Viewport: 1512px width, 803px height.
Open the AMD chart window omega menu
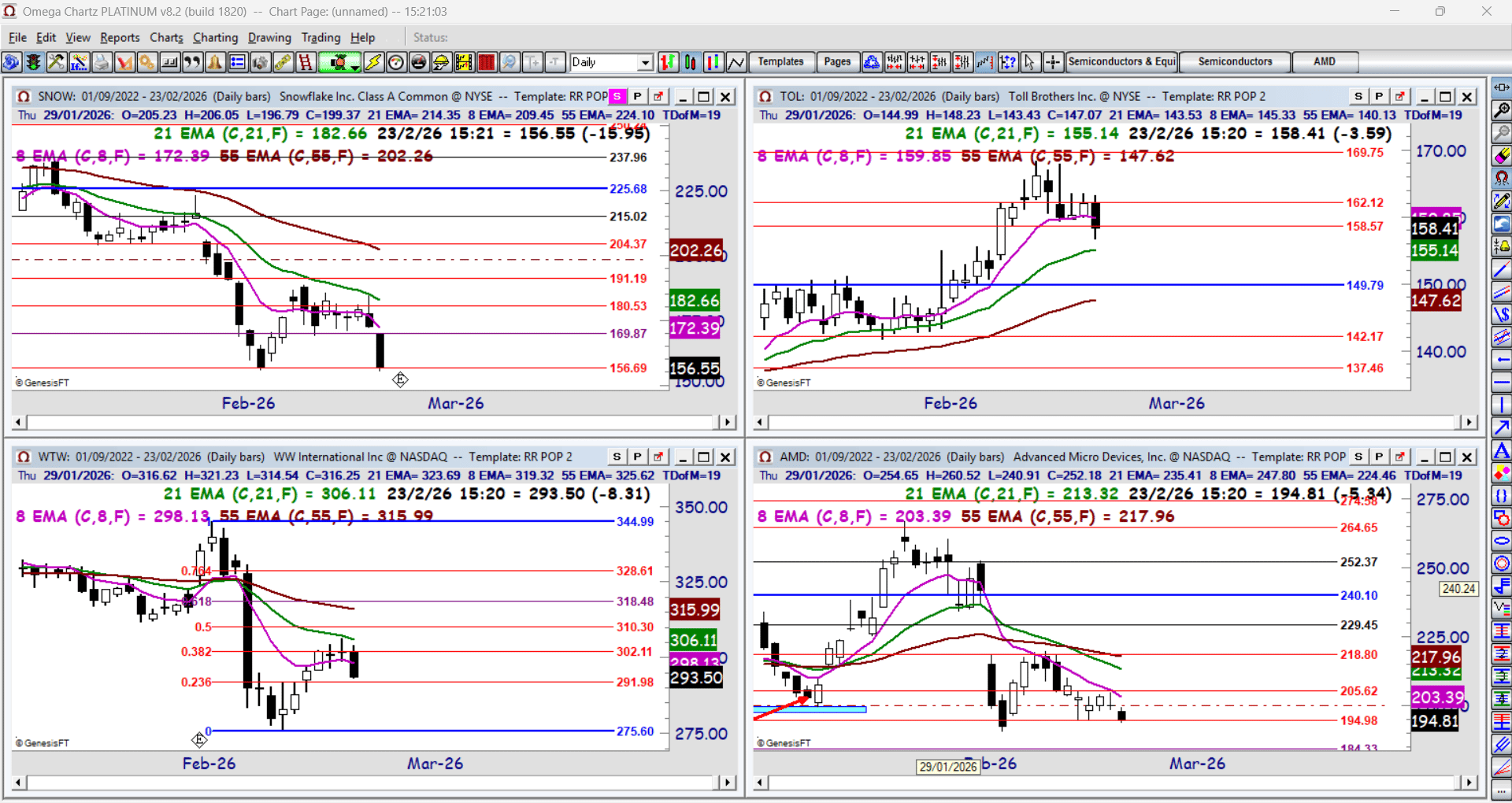click(765, 457)
